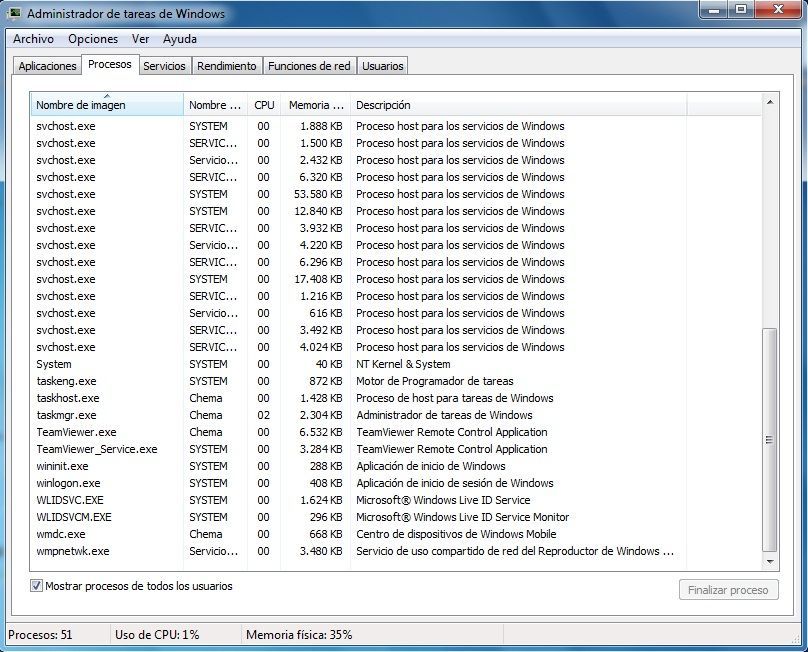Click the 02 CPU value for taskmgr.exe
Image resolution: width=808 pixels, height=652 pixels.
263,415
